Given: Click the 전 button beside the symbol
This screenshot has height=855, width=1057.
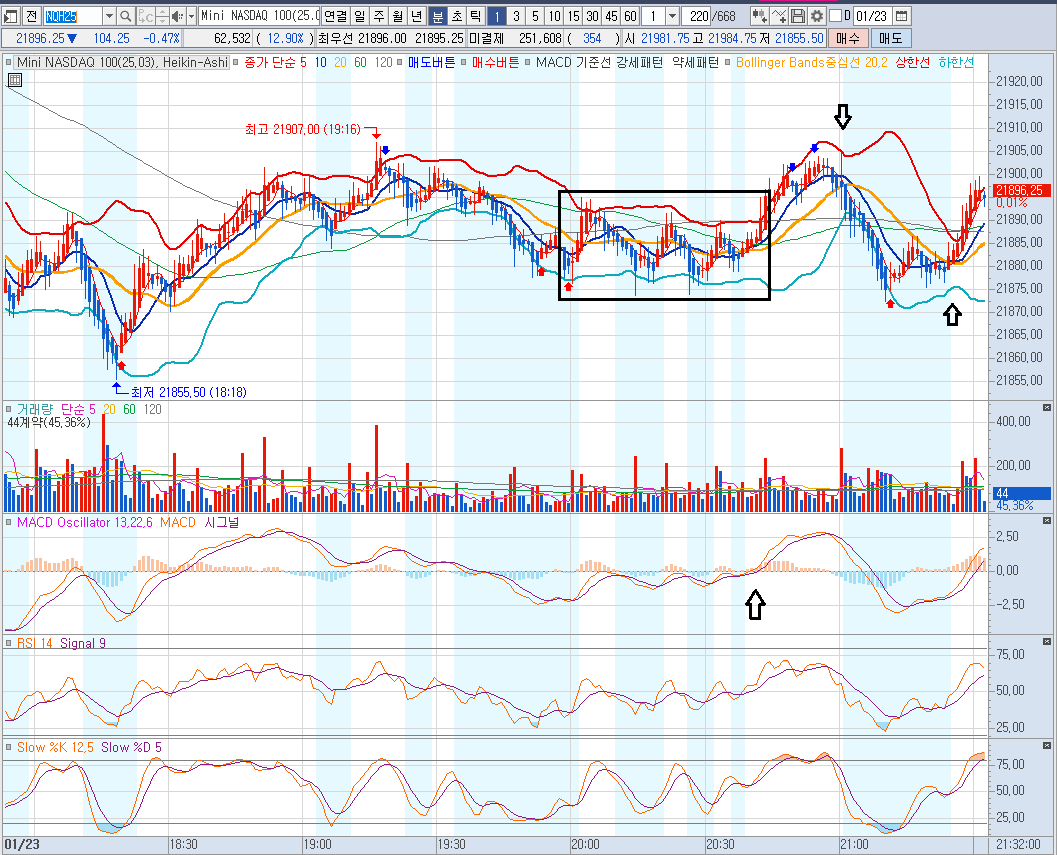Looking at the screenshot, I should [32, 16].
